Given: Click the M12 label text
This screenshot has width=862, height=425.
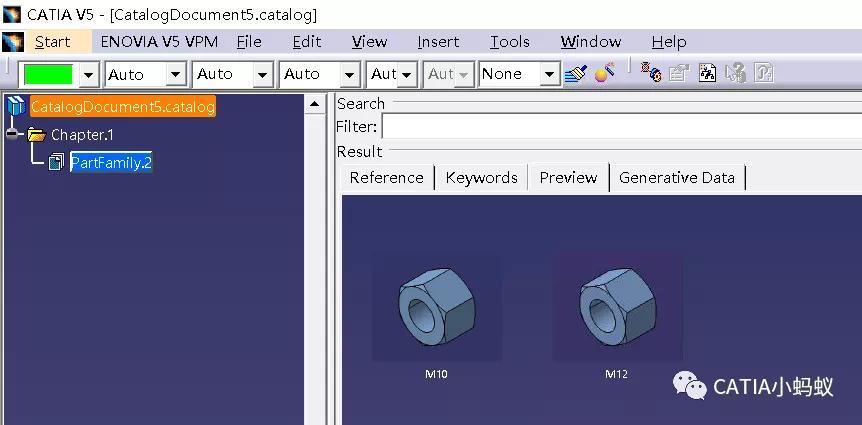Looking at the screenshot, I should tap(617, 374).
